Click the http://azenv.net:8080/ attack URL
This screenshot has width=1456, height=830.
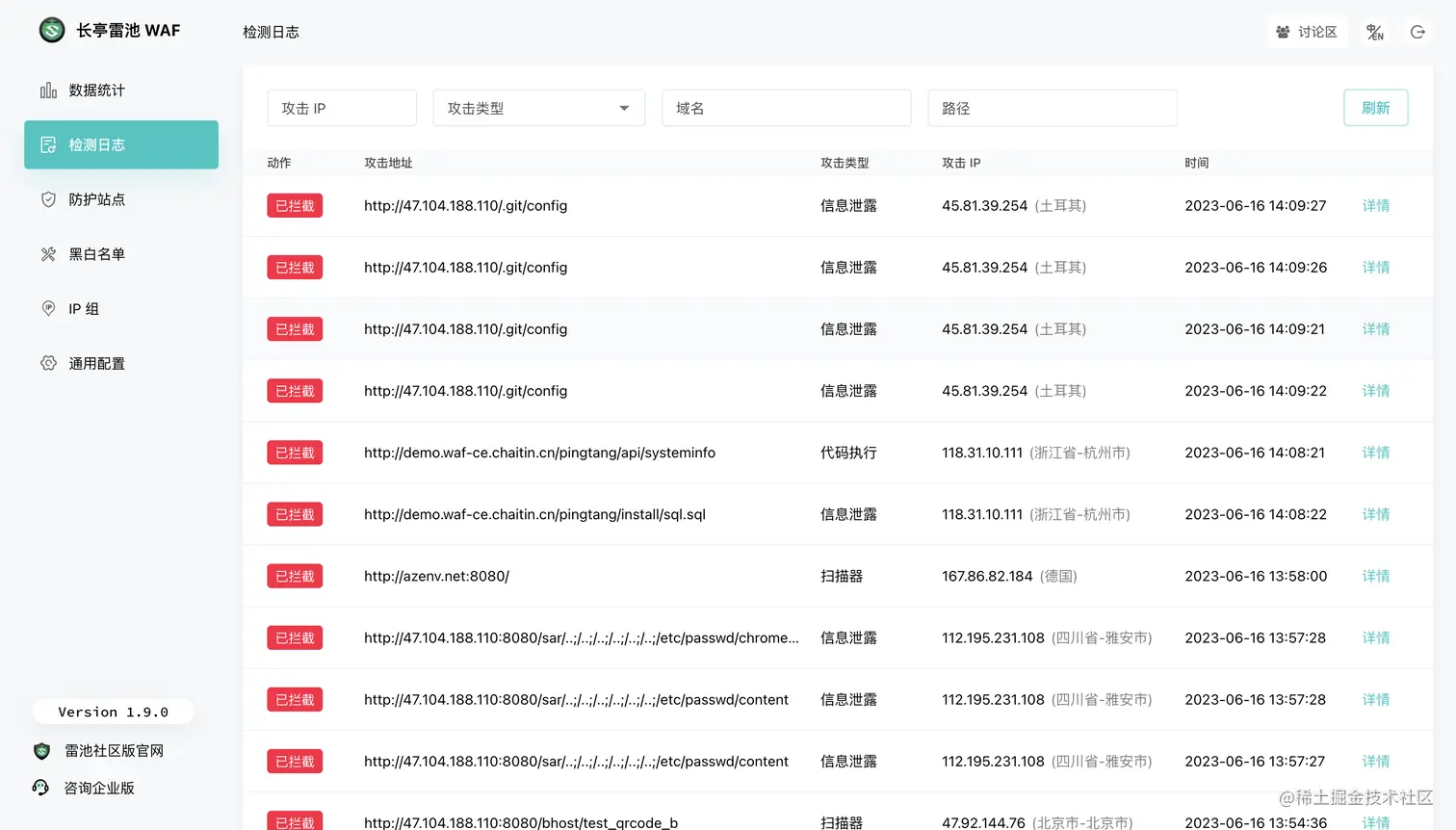coord(436,576)
